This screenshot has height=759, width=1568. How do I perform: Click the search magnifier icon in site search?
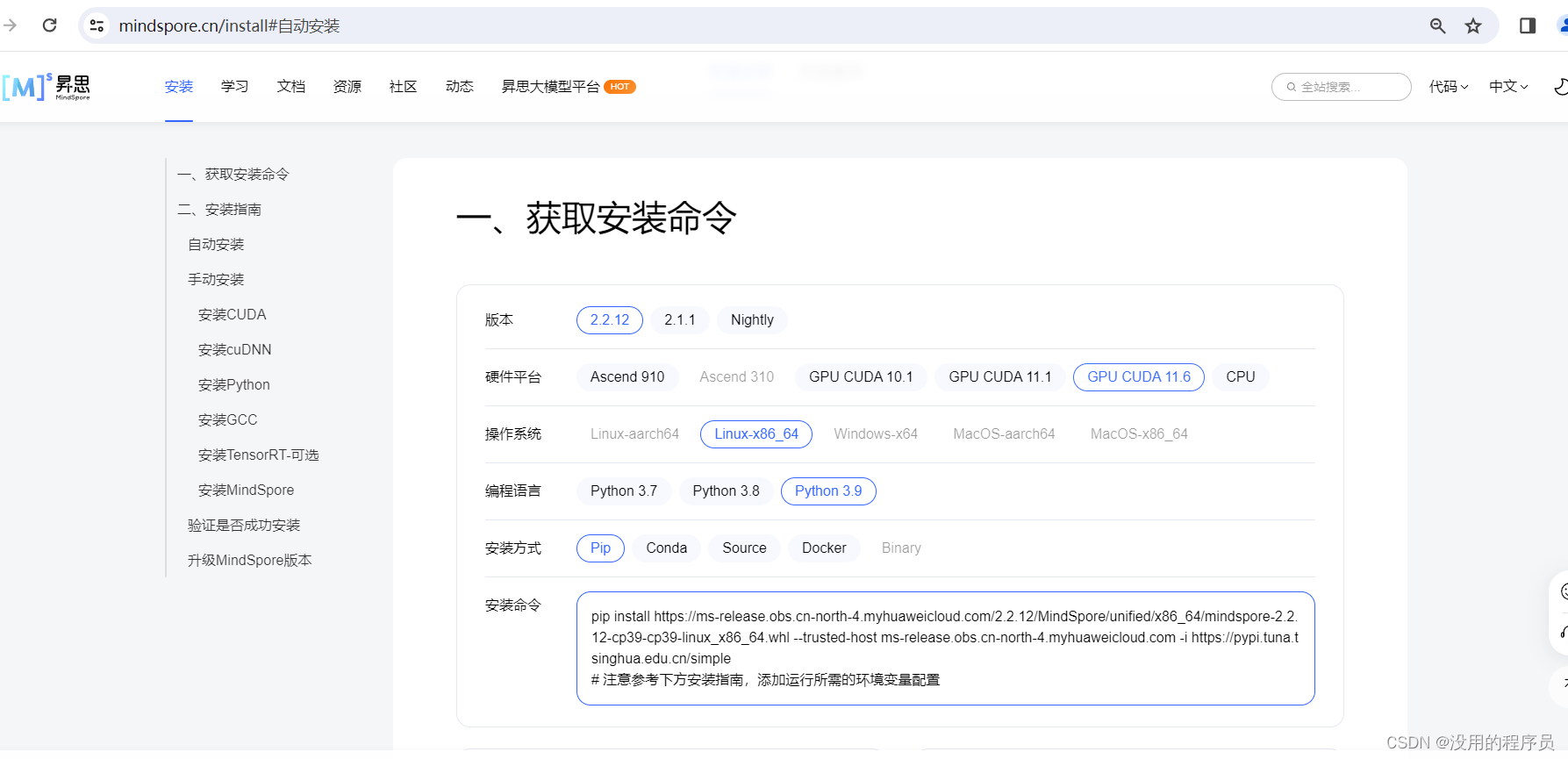1292,87
